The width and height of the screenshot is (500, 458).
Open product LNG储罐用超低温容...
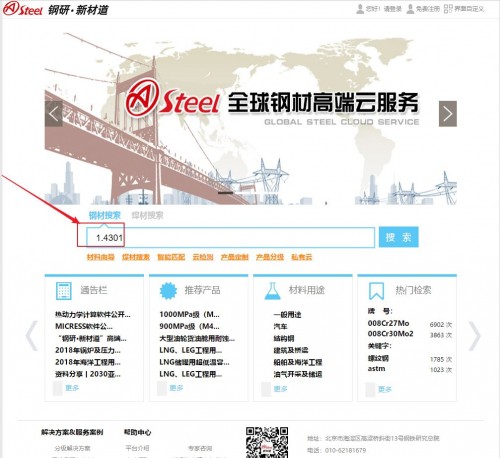[194, 362]
